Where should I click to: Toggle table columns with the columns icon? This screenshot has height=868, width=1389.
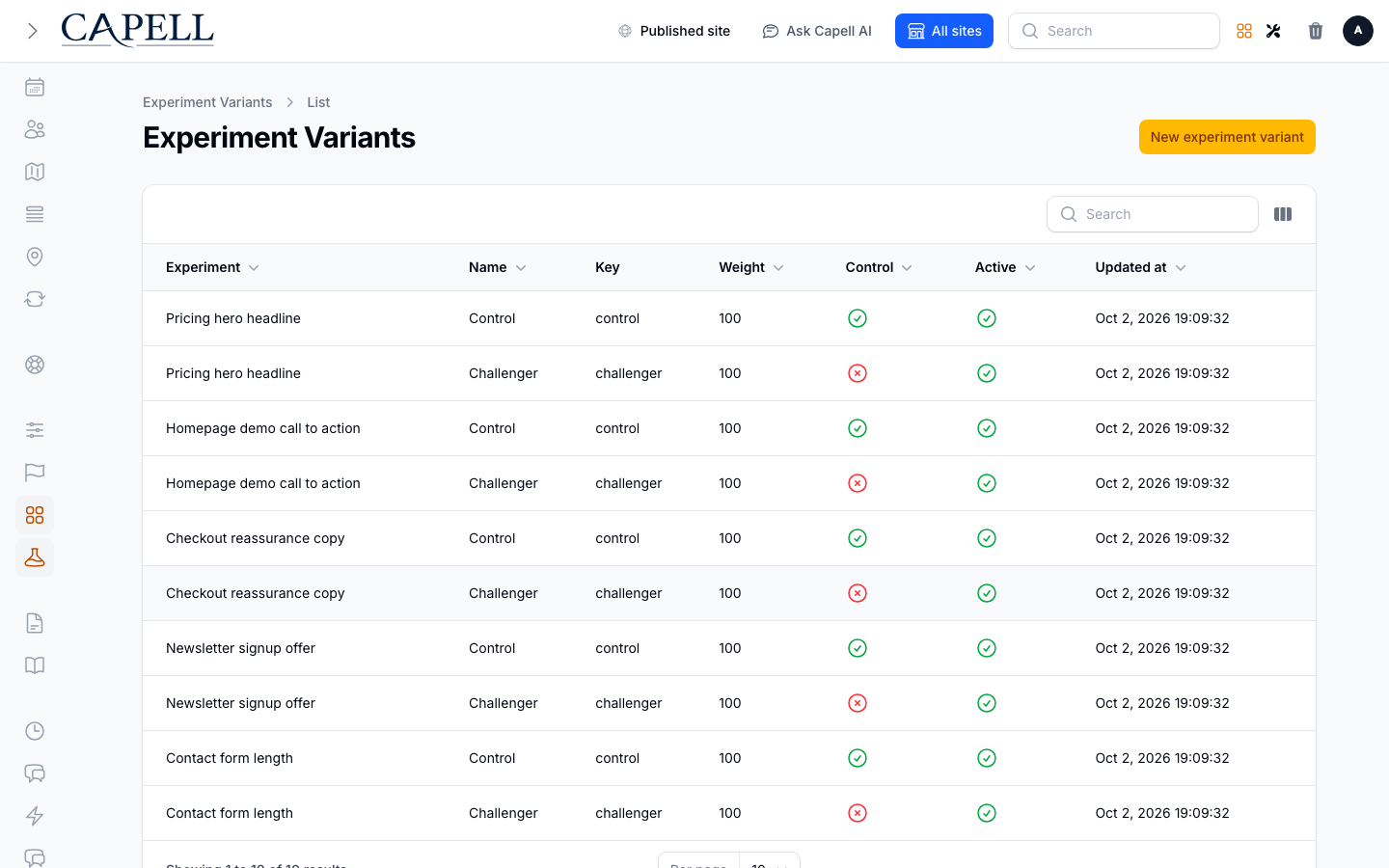click(x=1283, y=214)
